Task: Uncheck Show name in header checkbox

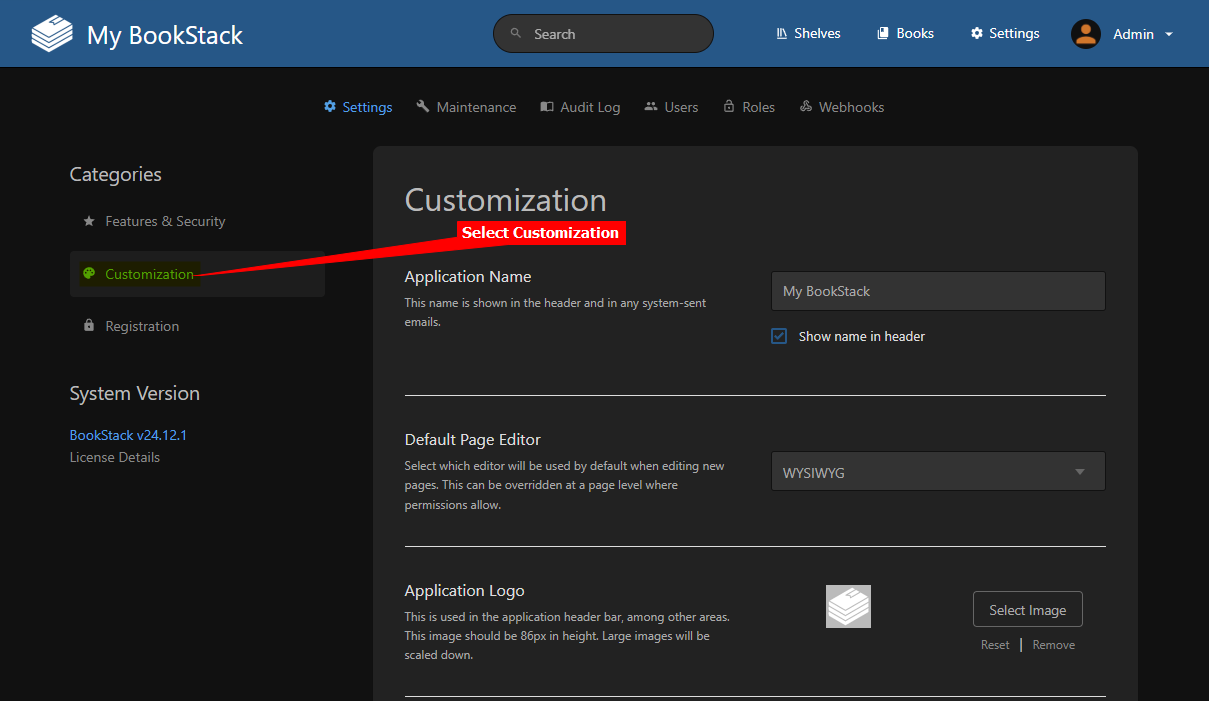Action: pyautogui.click(x=779, y=337)
